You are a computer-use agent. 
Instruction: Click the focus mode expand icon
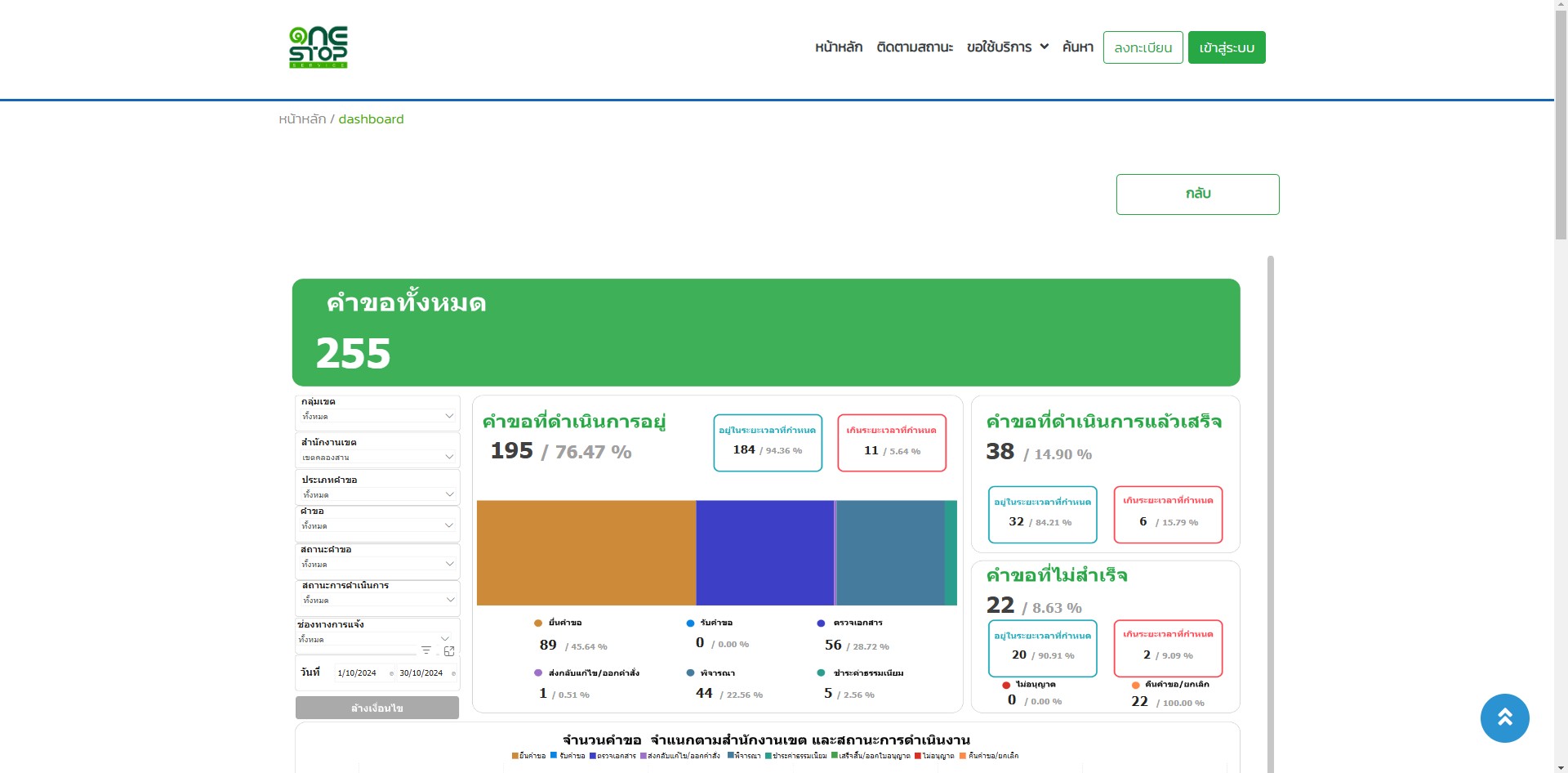tap(449, 651)
